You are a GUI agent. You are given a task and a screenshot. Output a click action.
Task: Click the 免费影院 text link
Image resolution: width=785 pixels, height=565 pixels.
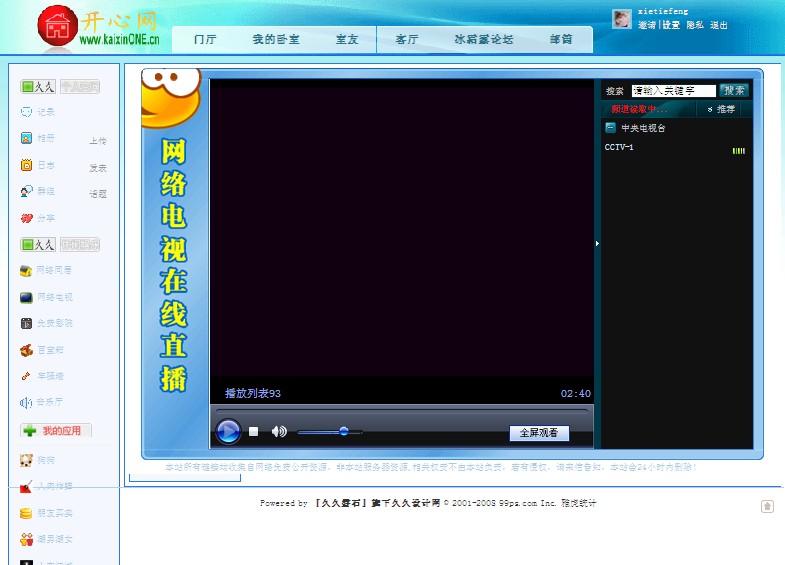55,323
